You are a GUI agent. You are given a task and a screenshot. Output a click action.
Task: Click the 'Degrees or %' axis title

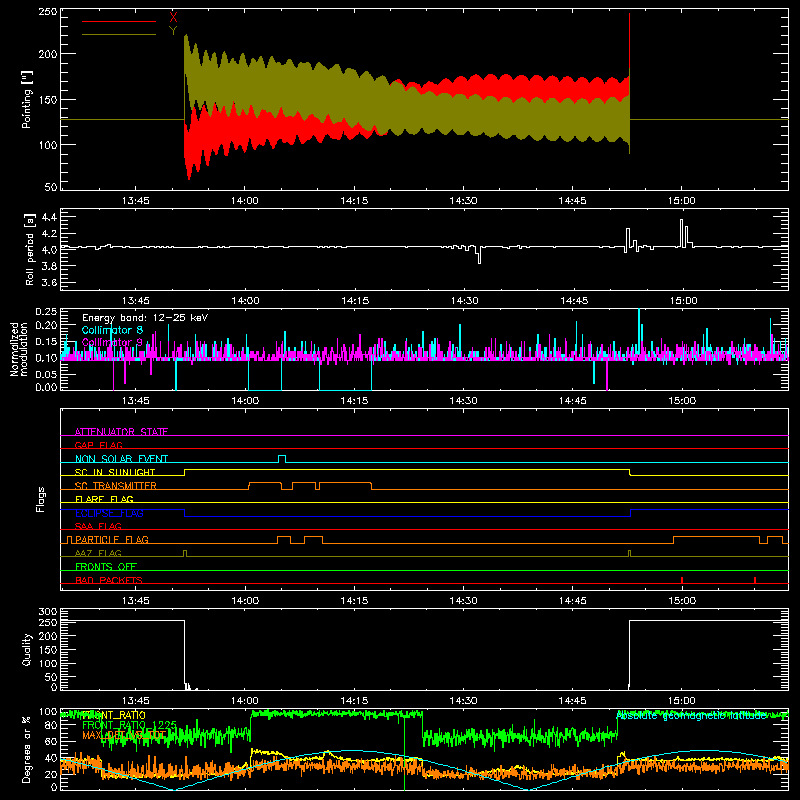(27, 749)
